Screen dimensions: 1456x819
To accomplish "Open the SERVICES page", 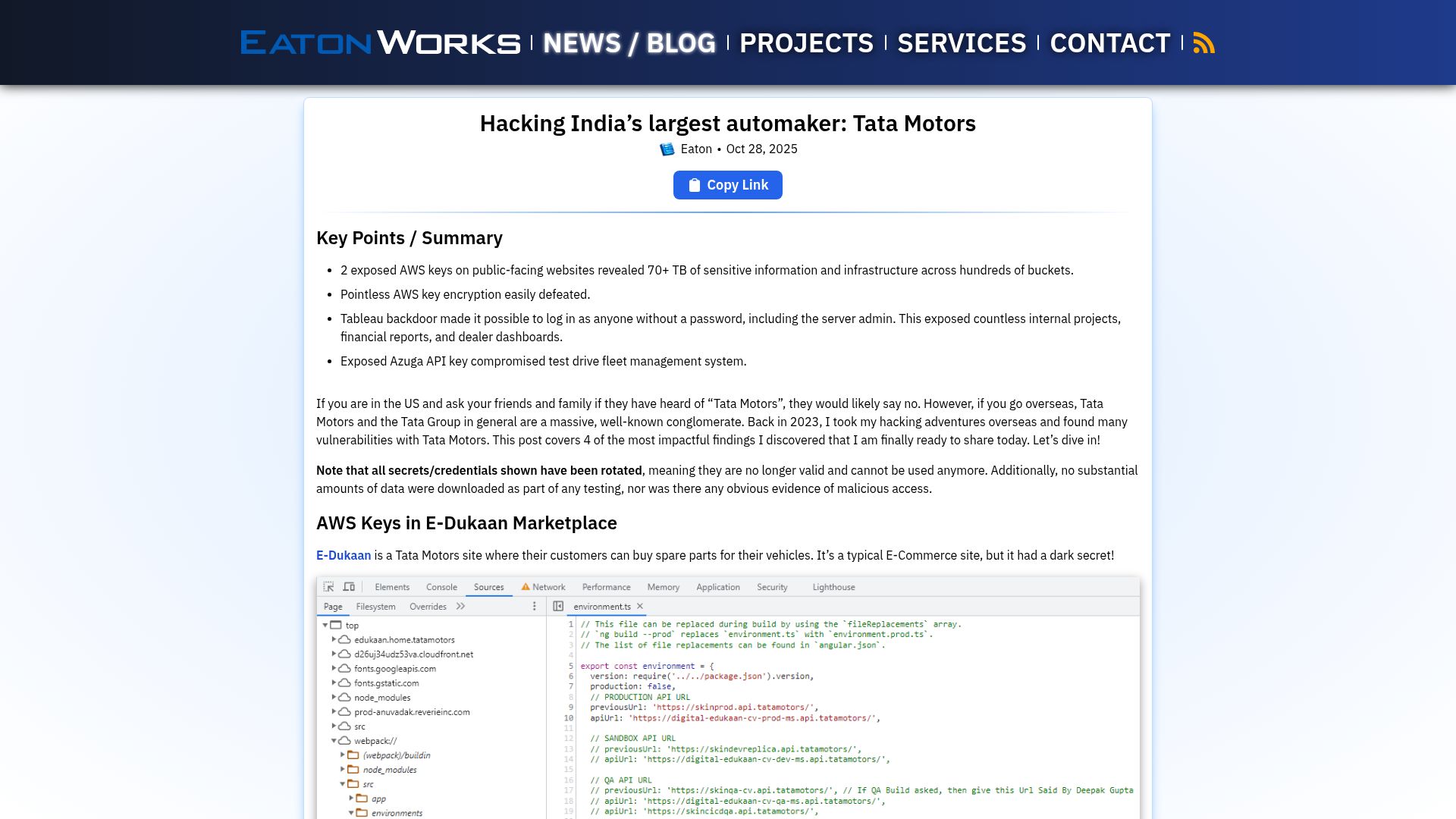I will (x=962, y=43).
